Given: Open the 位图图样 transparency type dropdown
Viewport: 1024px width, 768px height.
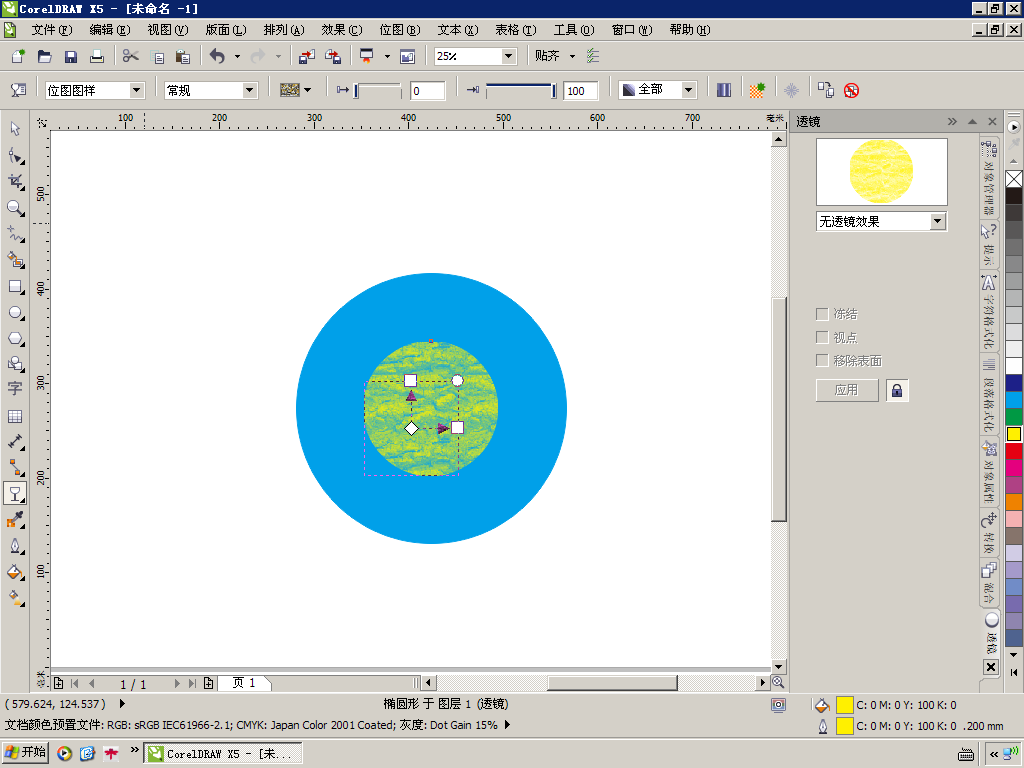Looking at the screenshot, I should [136, 90].
